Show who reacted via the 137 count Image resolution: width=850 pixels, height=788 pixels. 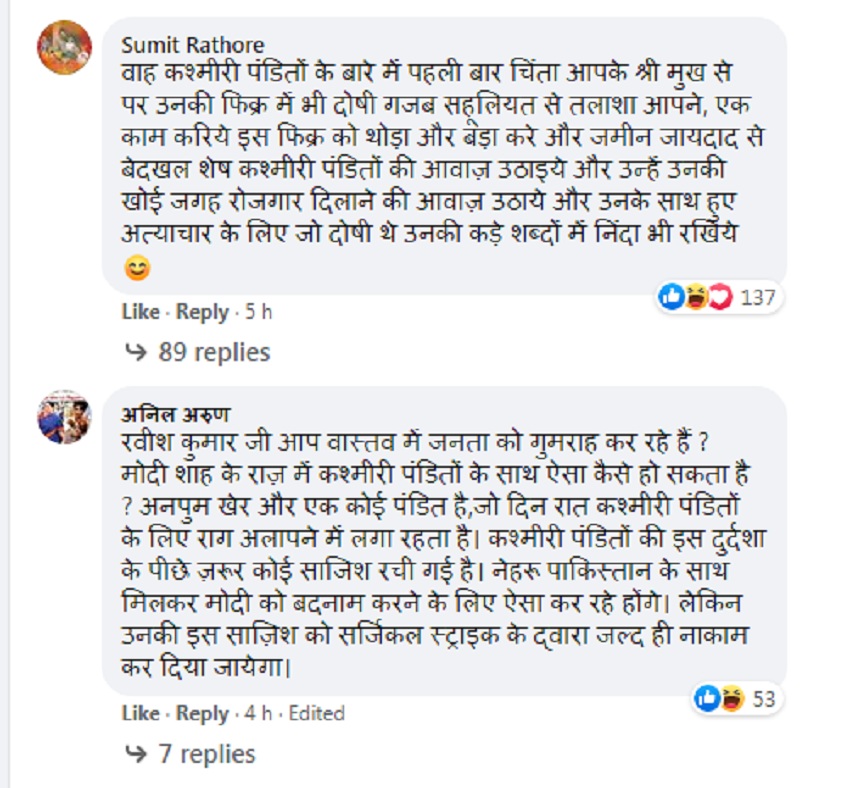point(758,298)
